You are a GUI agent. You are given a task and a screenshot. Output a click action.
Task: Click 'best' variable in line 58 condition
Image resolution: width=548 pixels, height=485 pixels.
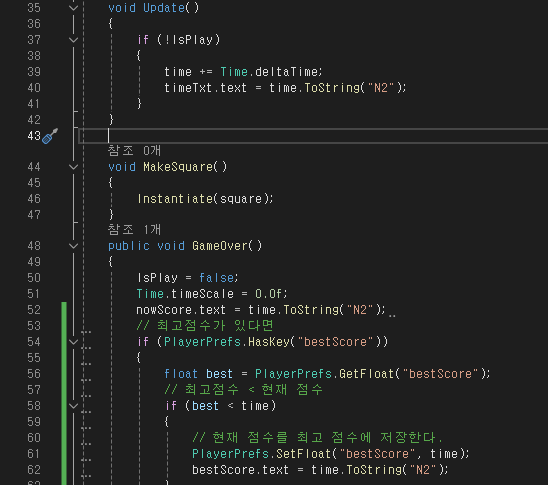point(206,406)
